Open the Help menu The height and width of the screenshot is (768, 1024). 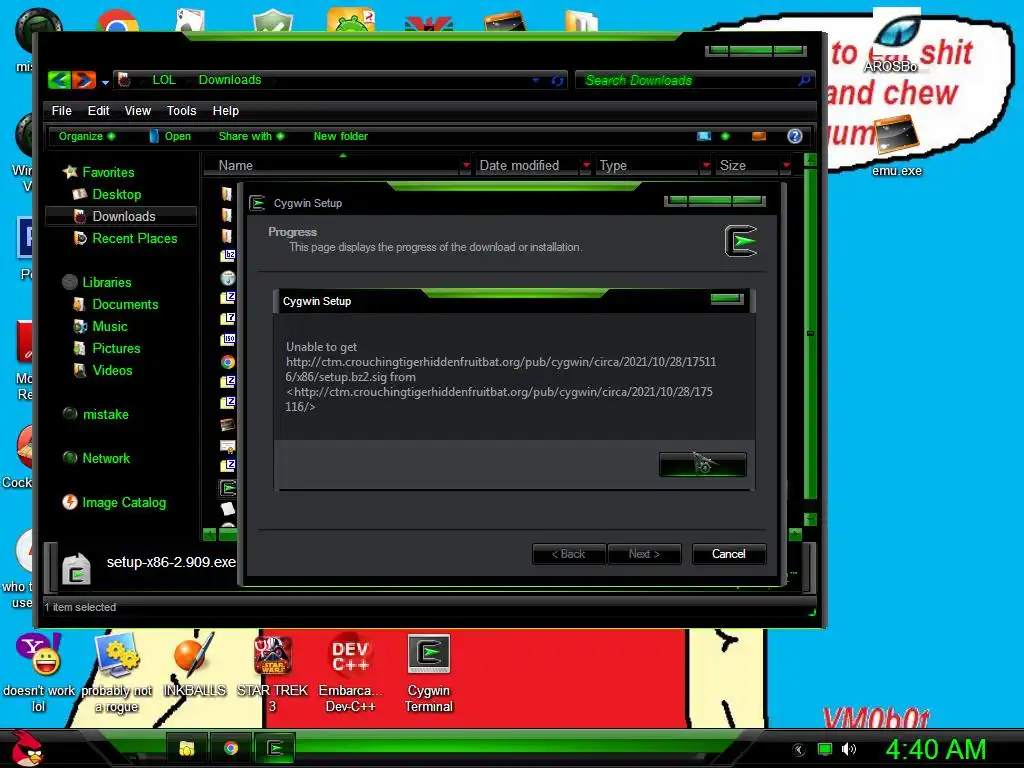tap(225, 110)
